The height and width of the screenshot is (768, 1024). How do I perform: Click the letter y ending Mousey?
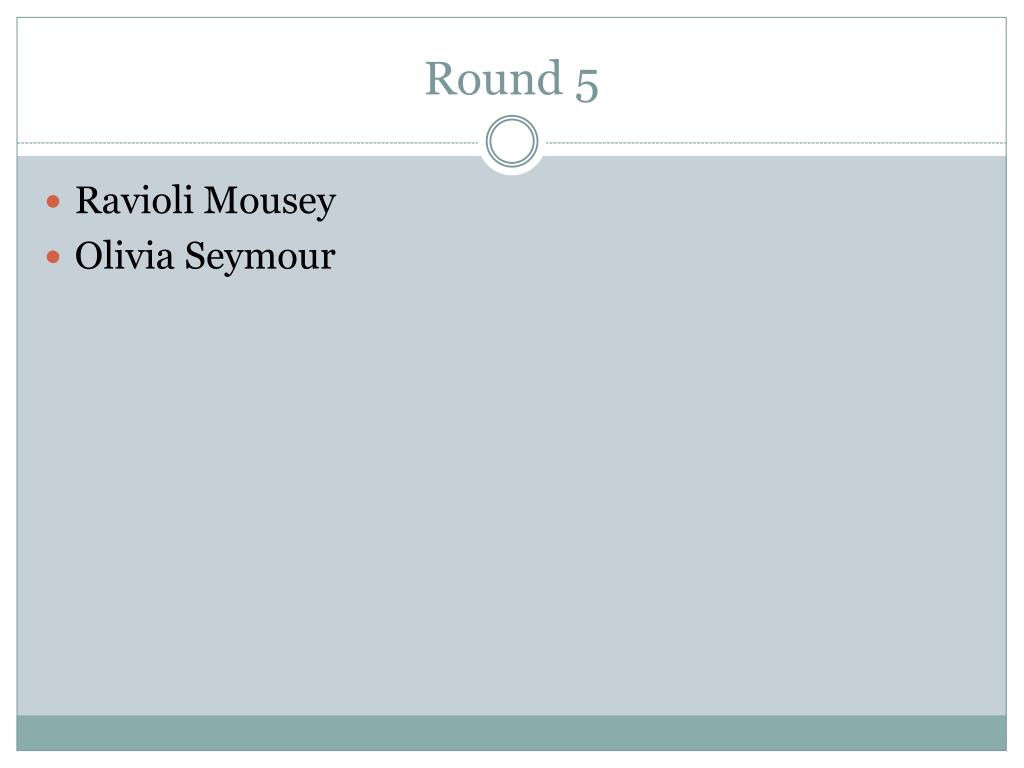tap(325, 206)
